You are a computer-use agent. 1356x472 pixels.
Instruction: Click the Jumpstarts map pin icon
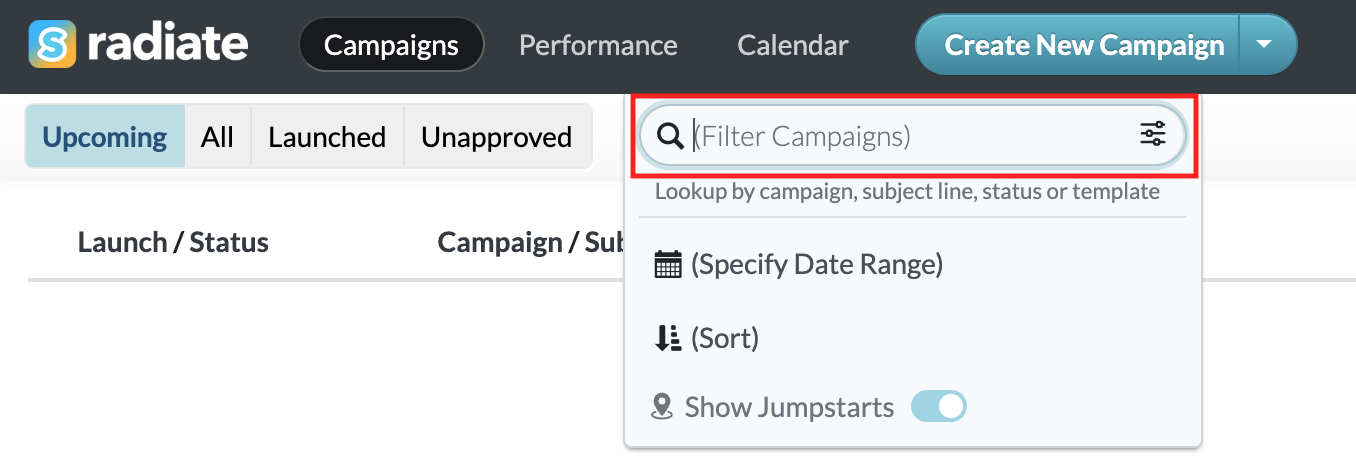(x=661, y=407)
